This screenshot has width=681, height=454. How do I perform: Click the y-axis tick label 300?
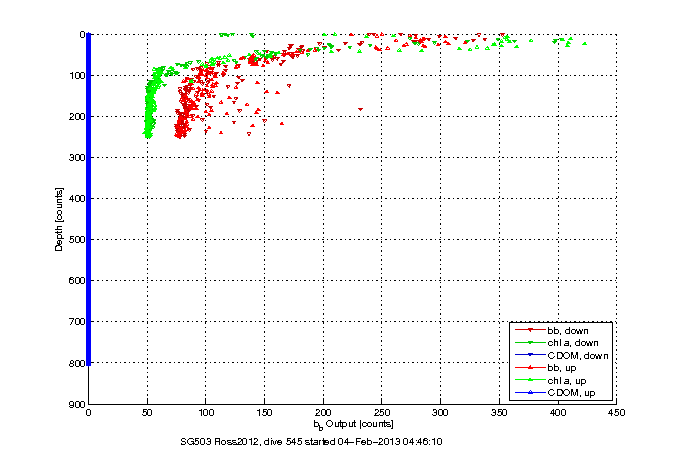(x=77, y=157)
